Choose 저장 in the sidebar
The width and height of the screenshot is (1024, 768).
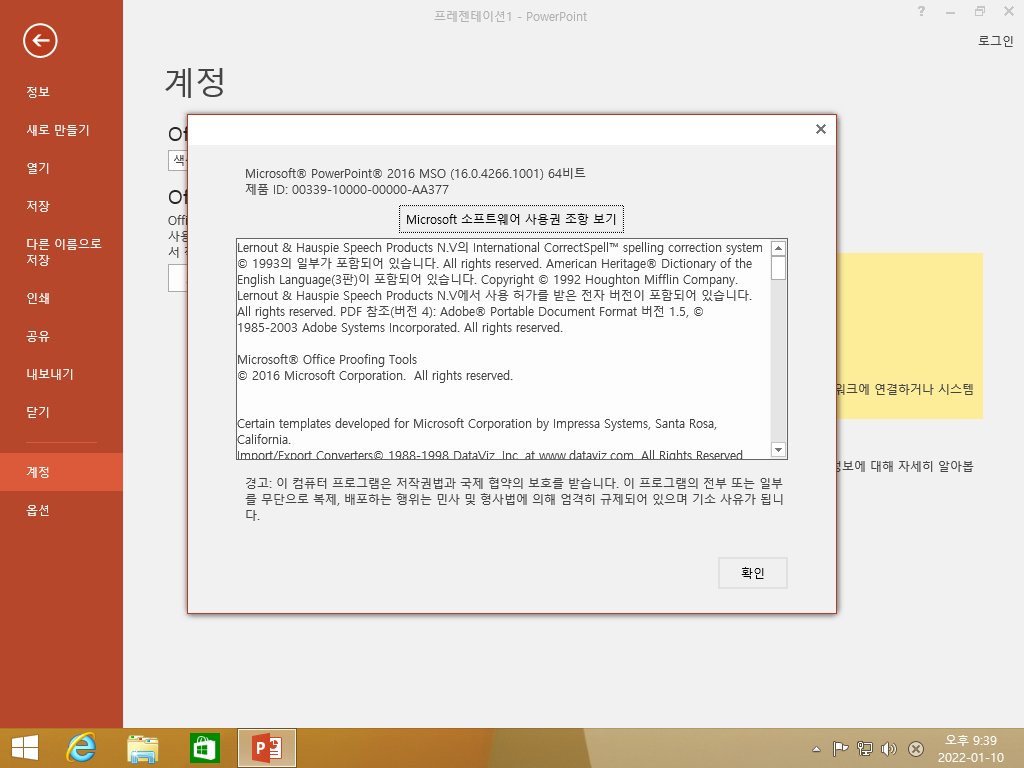point(38,206)
